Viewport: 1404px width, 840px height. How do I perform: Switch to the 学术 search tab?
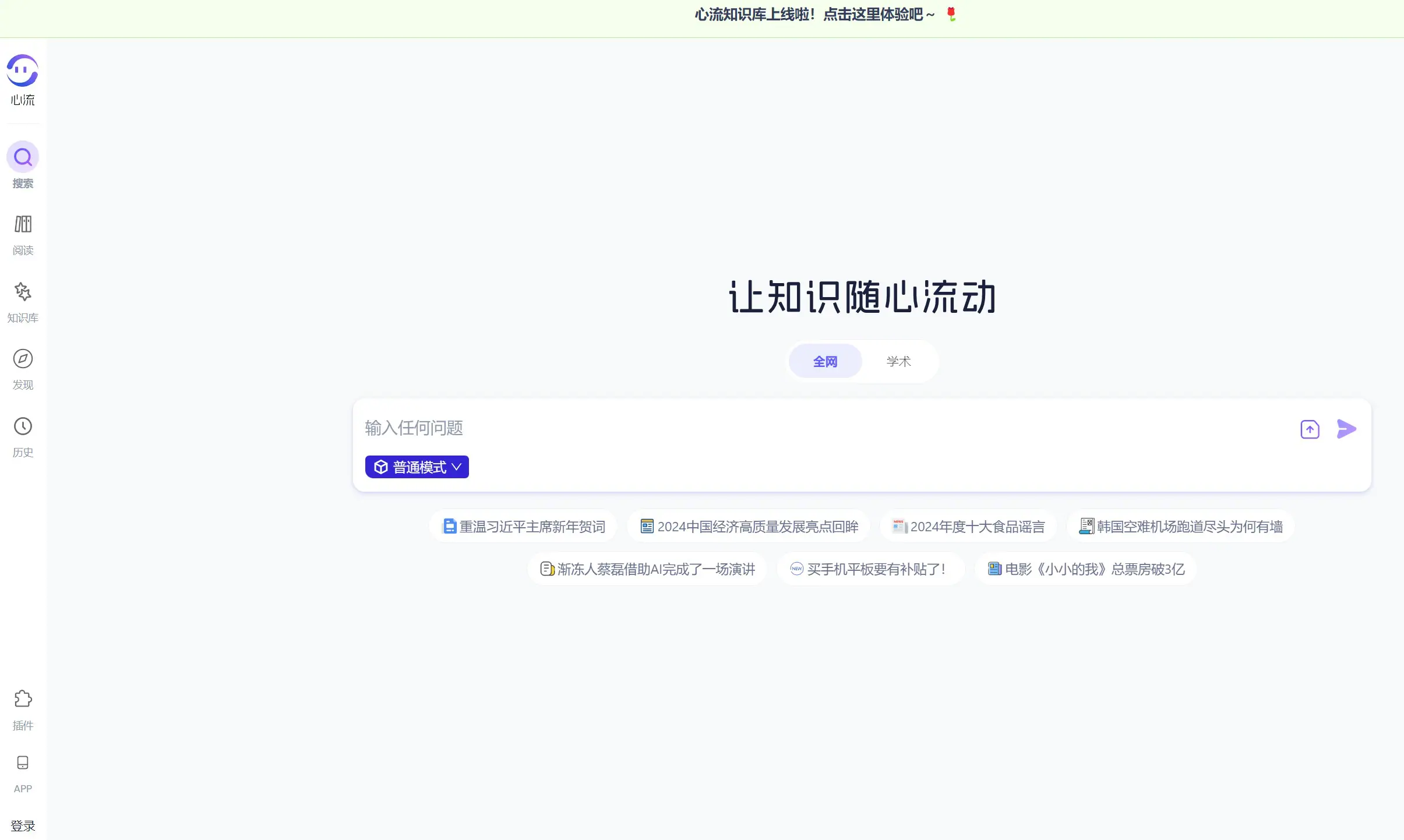(899, 361)
